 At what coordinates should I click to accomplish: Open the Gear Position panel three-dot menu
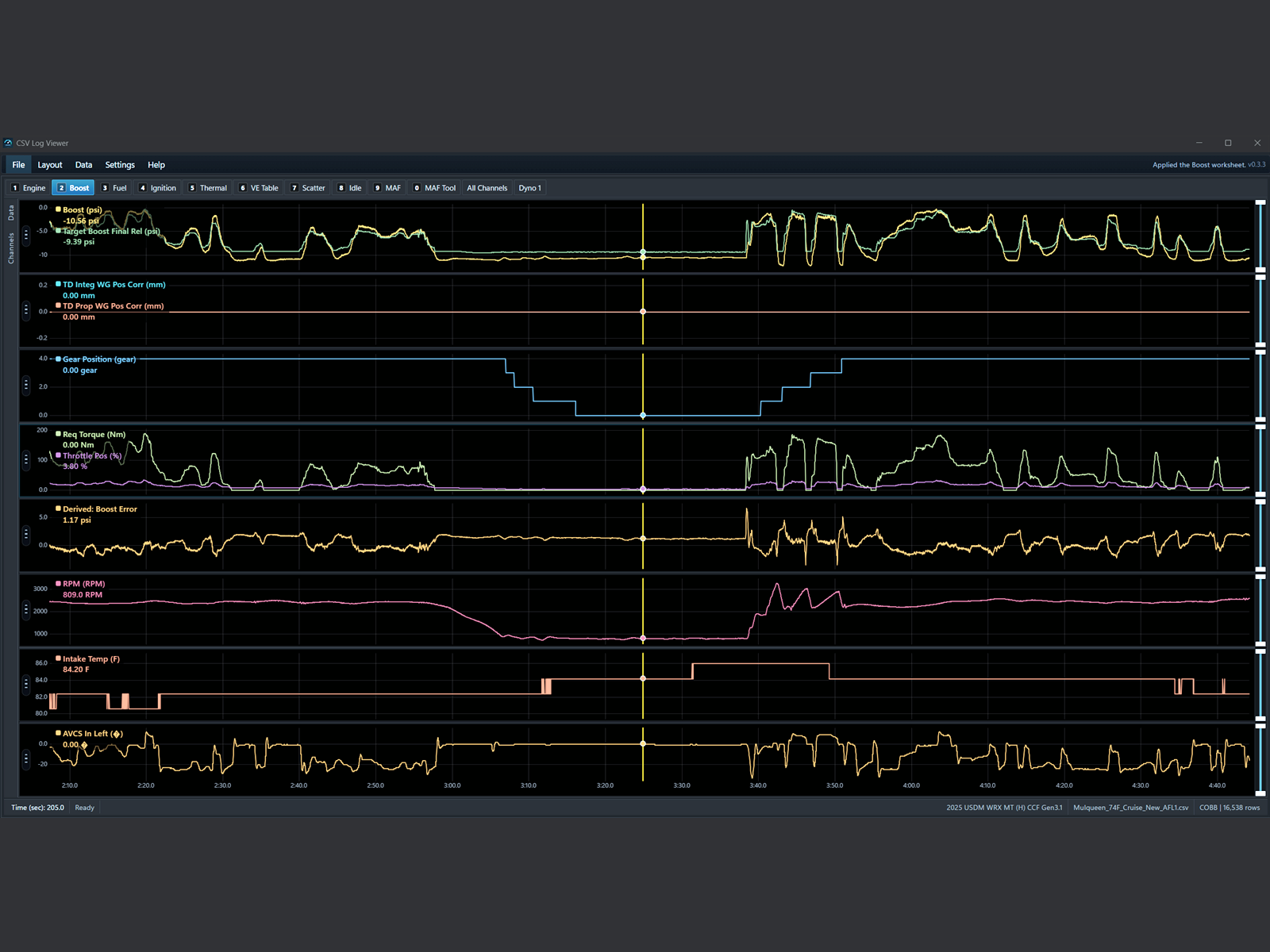26,385
